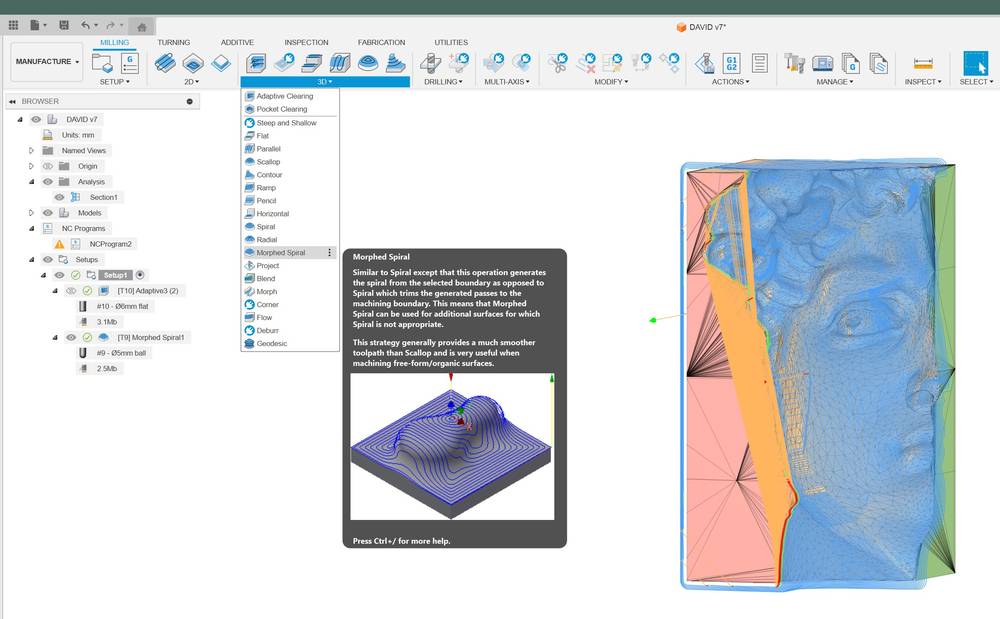This screenshot has width=1000, height=619.
Task: Open the Tool Library icon
Action: (794, 63)
